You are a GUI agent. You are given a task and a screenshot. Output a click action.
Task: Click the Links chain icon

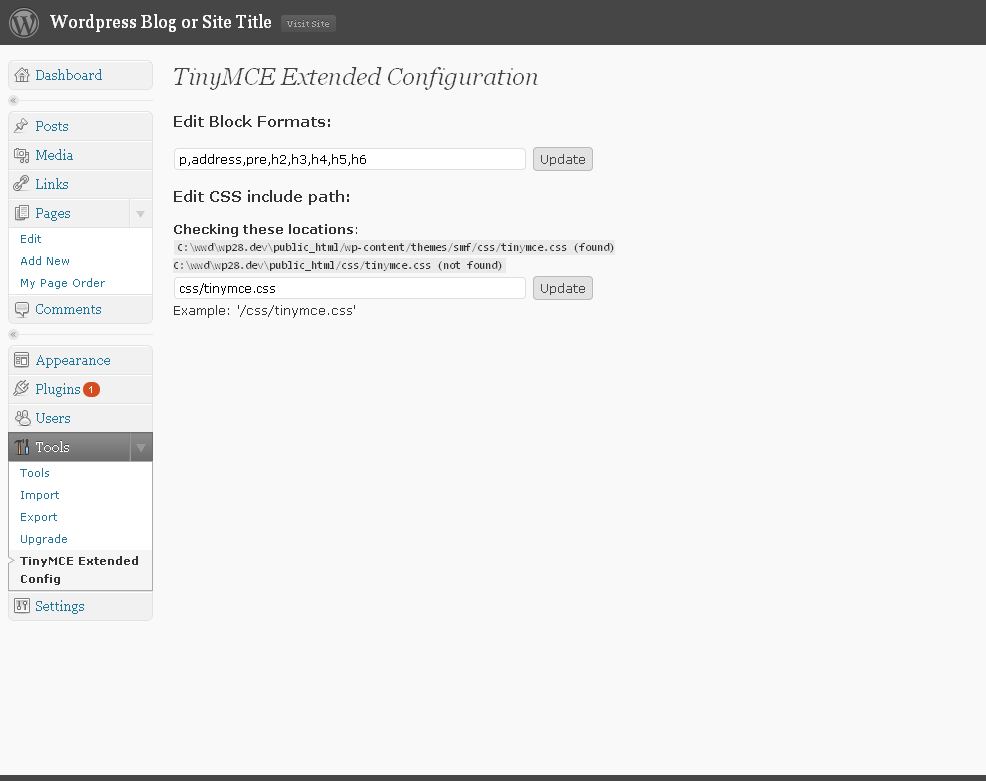[21, 184]
